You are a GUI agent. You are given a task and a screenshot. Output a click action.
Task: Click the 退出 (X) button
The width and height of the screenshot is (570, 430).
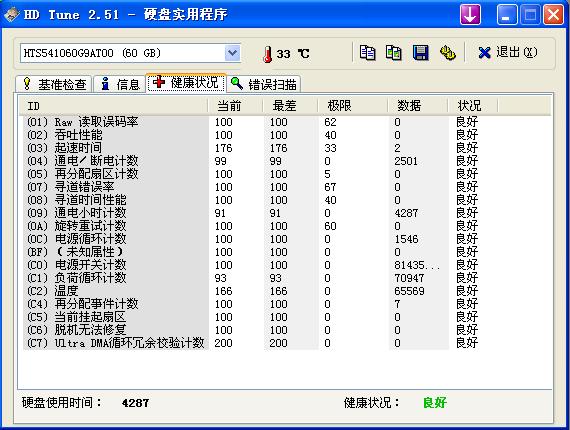click(508, 53)
